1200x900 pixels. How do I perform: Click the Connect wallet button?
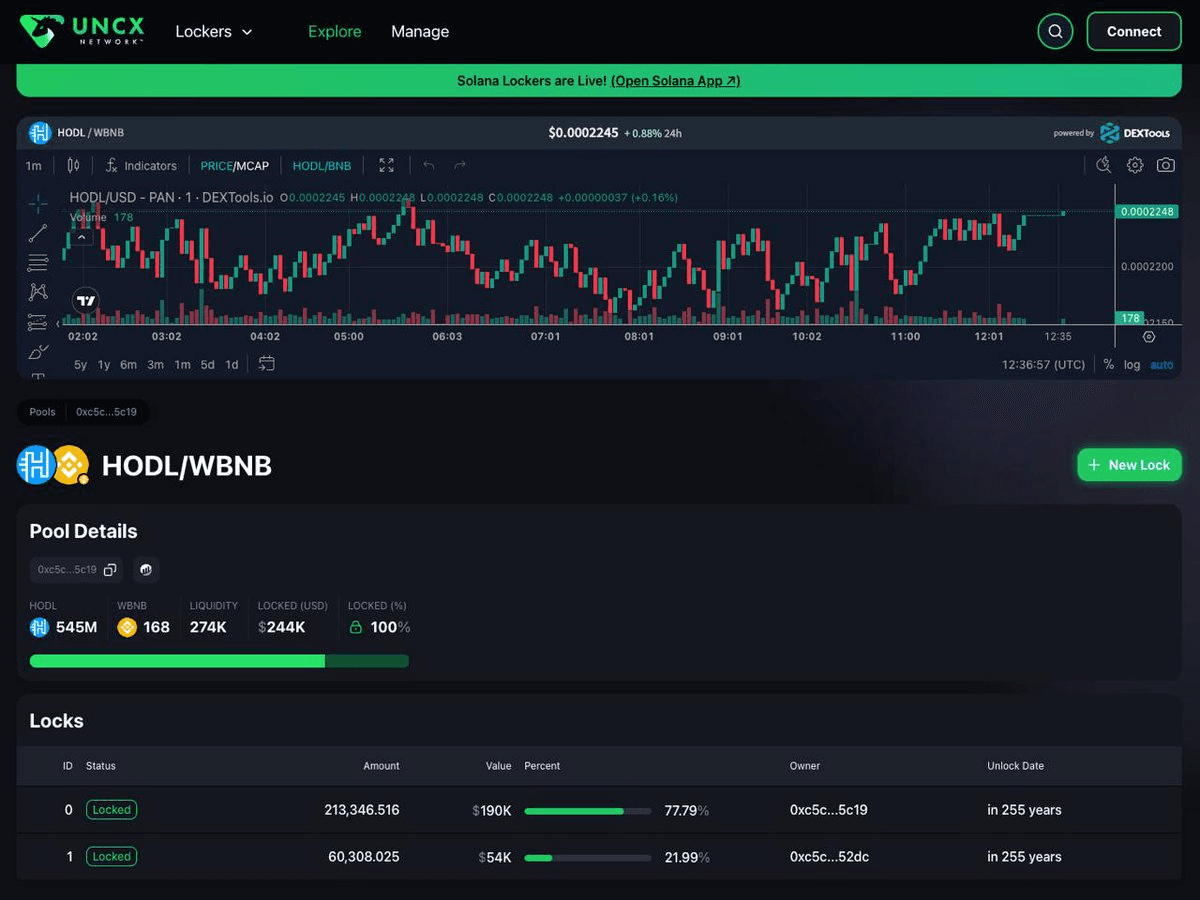coord(1134,31)
